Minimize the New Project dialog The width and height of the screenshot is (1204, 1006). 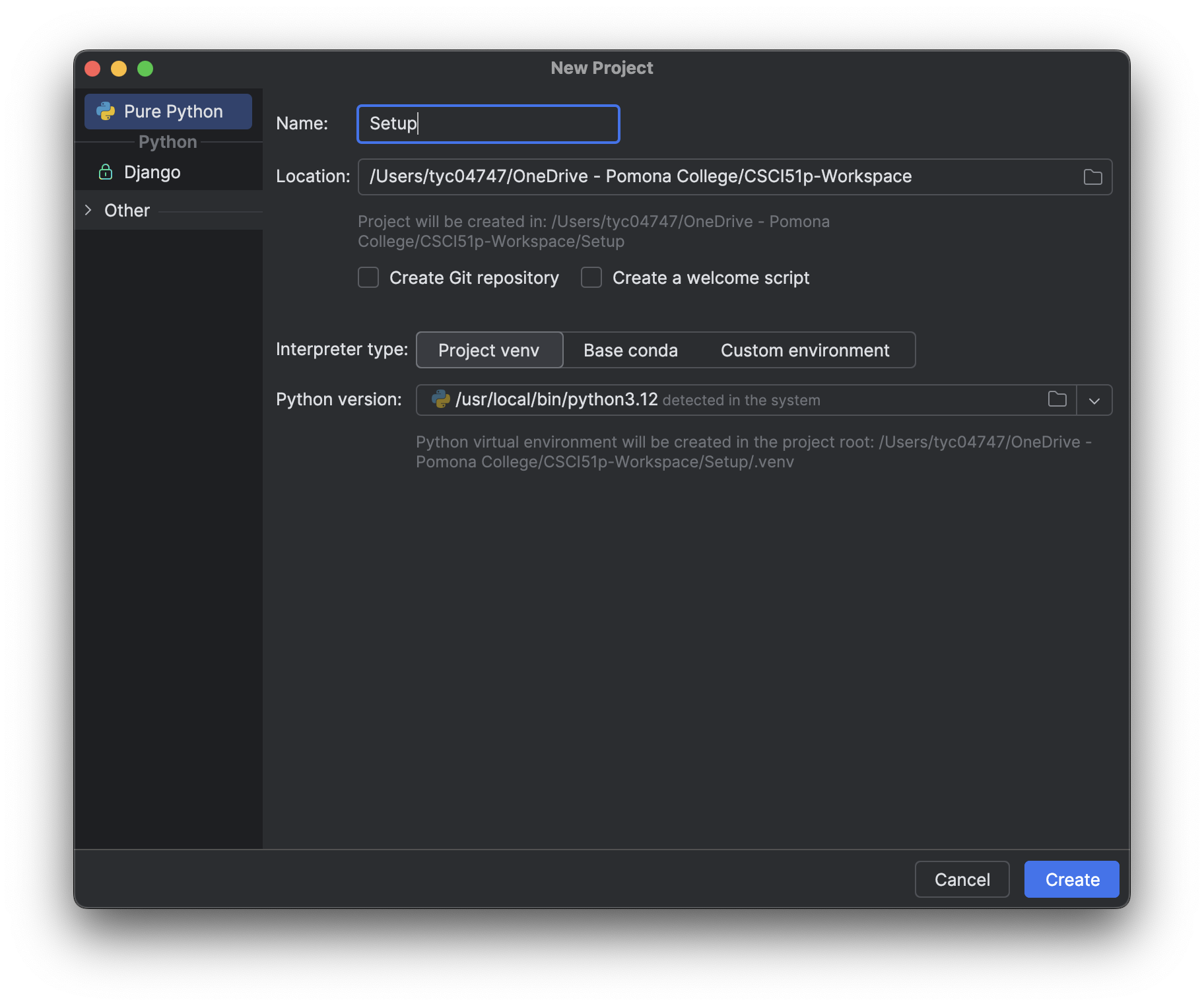119,69
